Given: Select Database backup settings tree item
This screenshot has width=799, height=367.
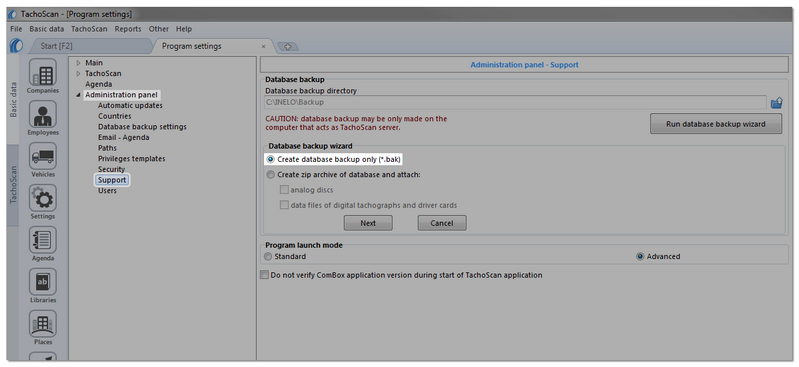Looking at the screenshot, I should tap(142, 127).
